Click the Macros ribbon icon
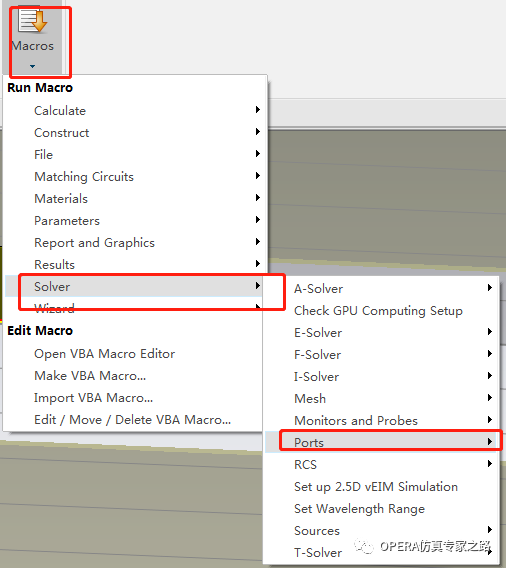Viewport: 506px width, 568px height. coord(33,21)
